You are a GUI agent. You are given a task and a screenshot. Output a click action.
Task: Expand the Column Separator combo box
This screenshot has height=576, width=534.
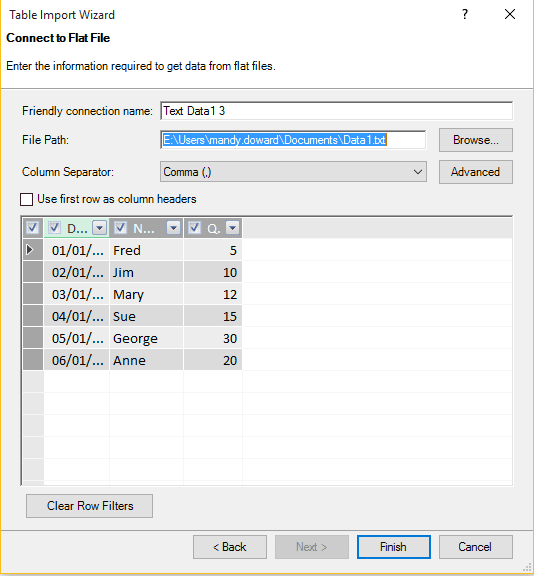tap(293, 172)
